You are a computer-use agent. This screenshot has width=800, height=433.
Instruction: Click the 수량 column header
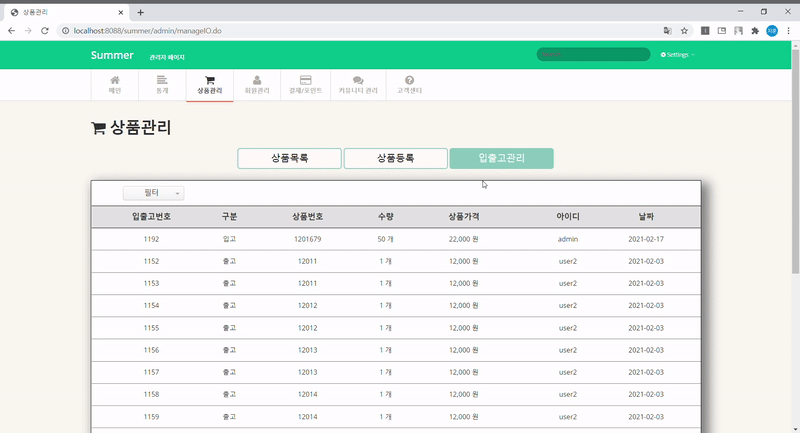[x=386, y=217]
